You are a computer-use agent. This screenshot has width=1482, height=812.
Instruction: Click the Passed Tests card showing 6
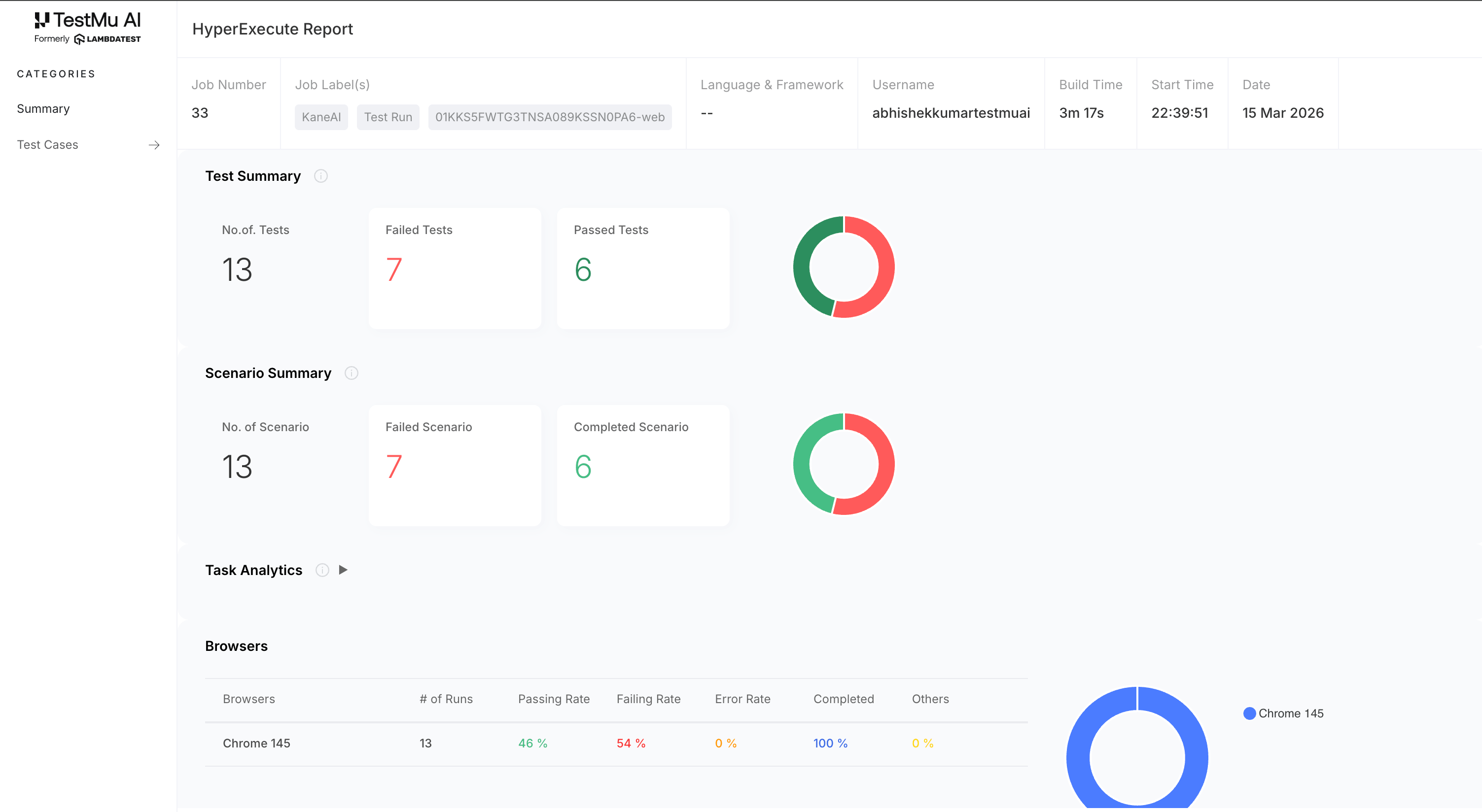(642, 269)
